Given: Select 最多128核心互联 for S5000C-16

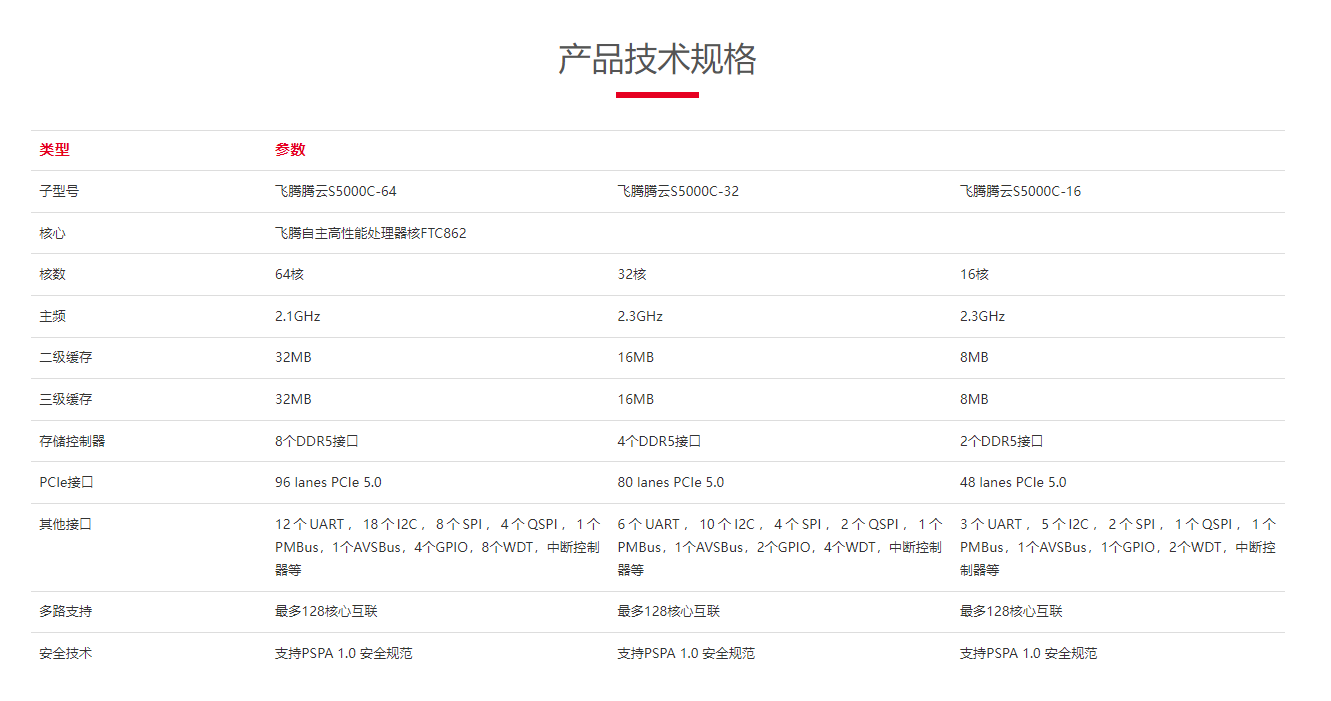Looking at the screenshot, I should click(1011, 611).
